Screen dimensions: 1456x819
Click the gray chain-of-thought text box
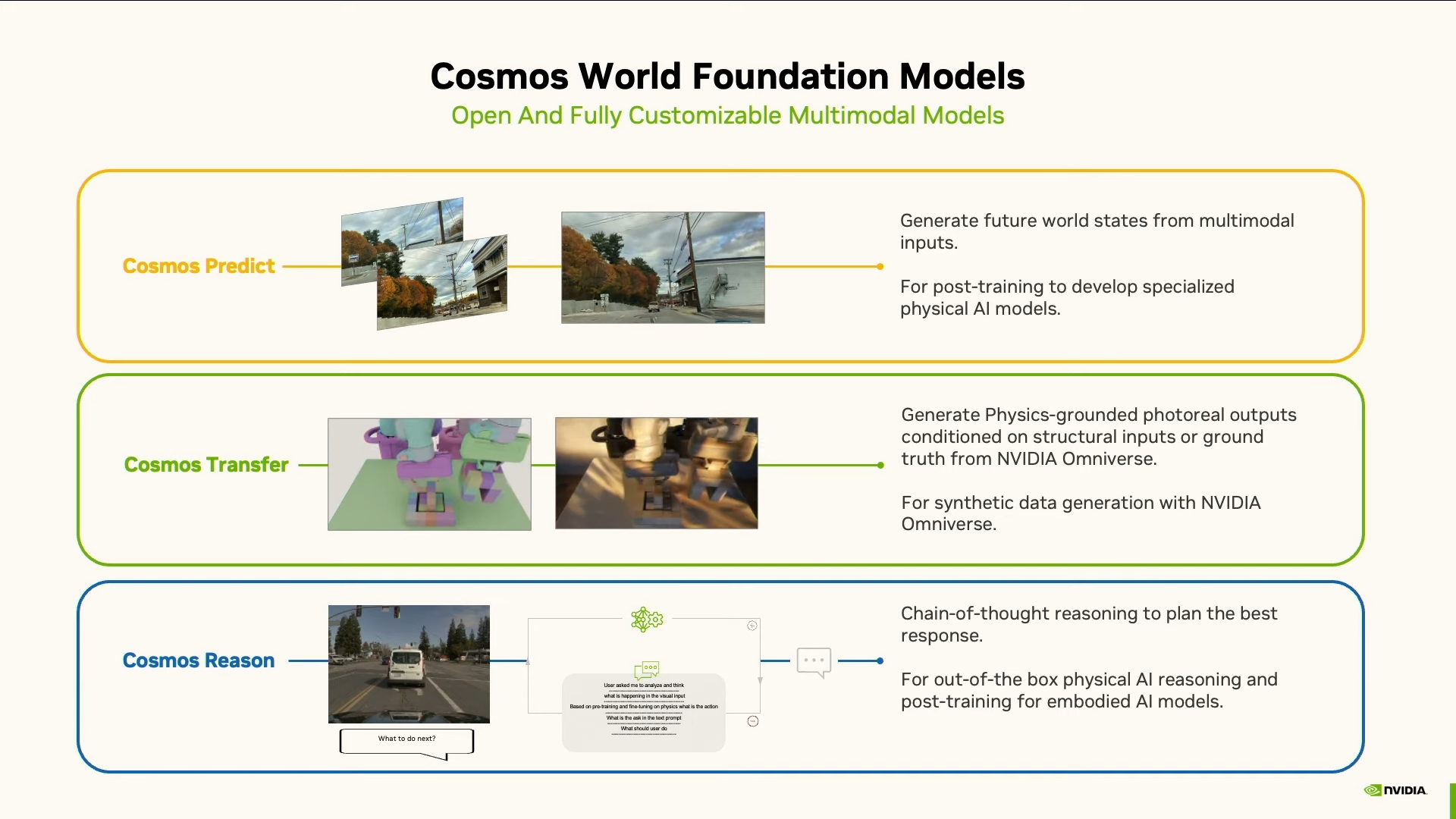643,713
